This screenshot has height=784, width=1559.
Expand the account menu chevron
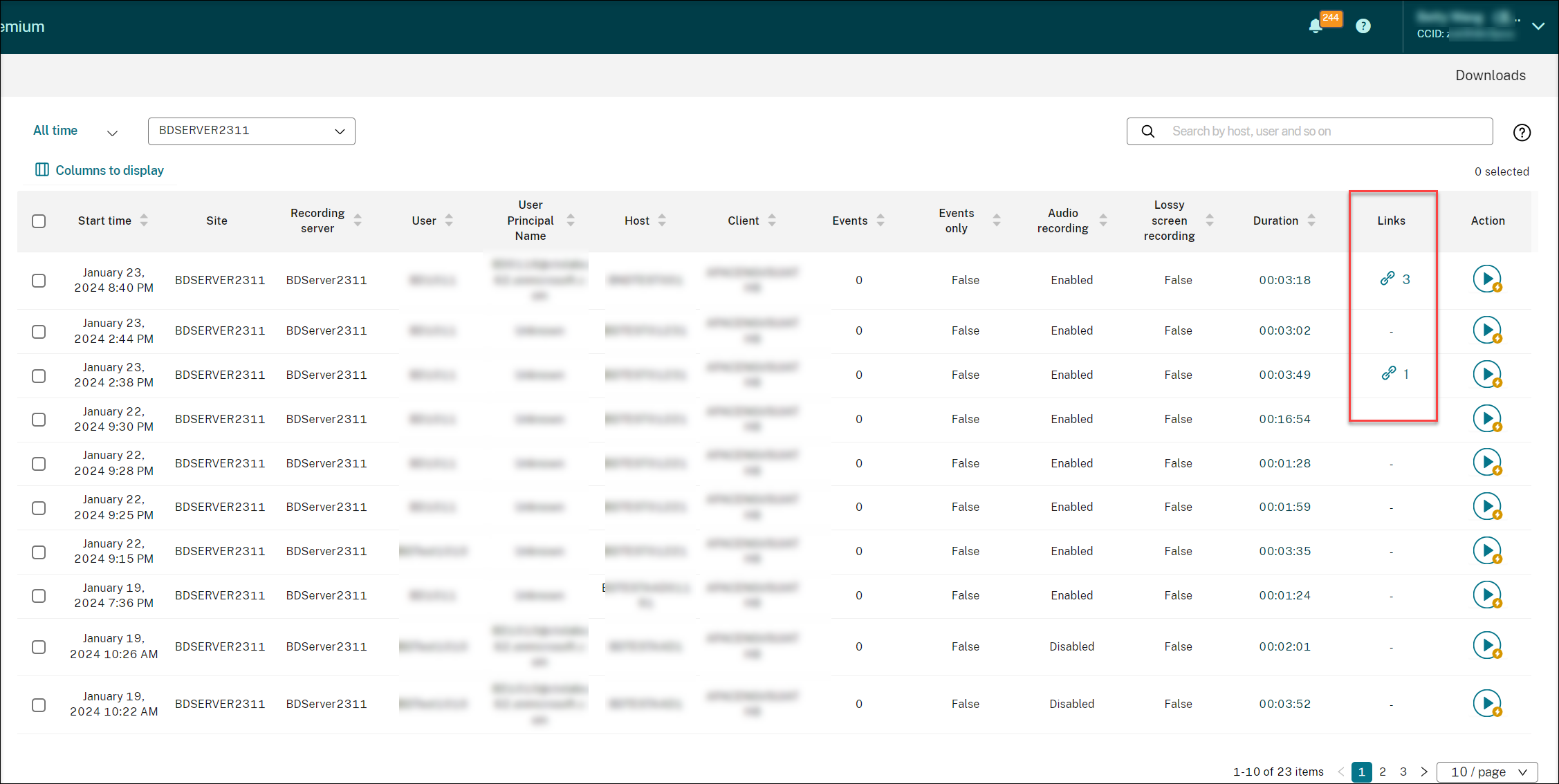coord(1538,26)
